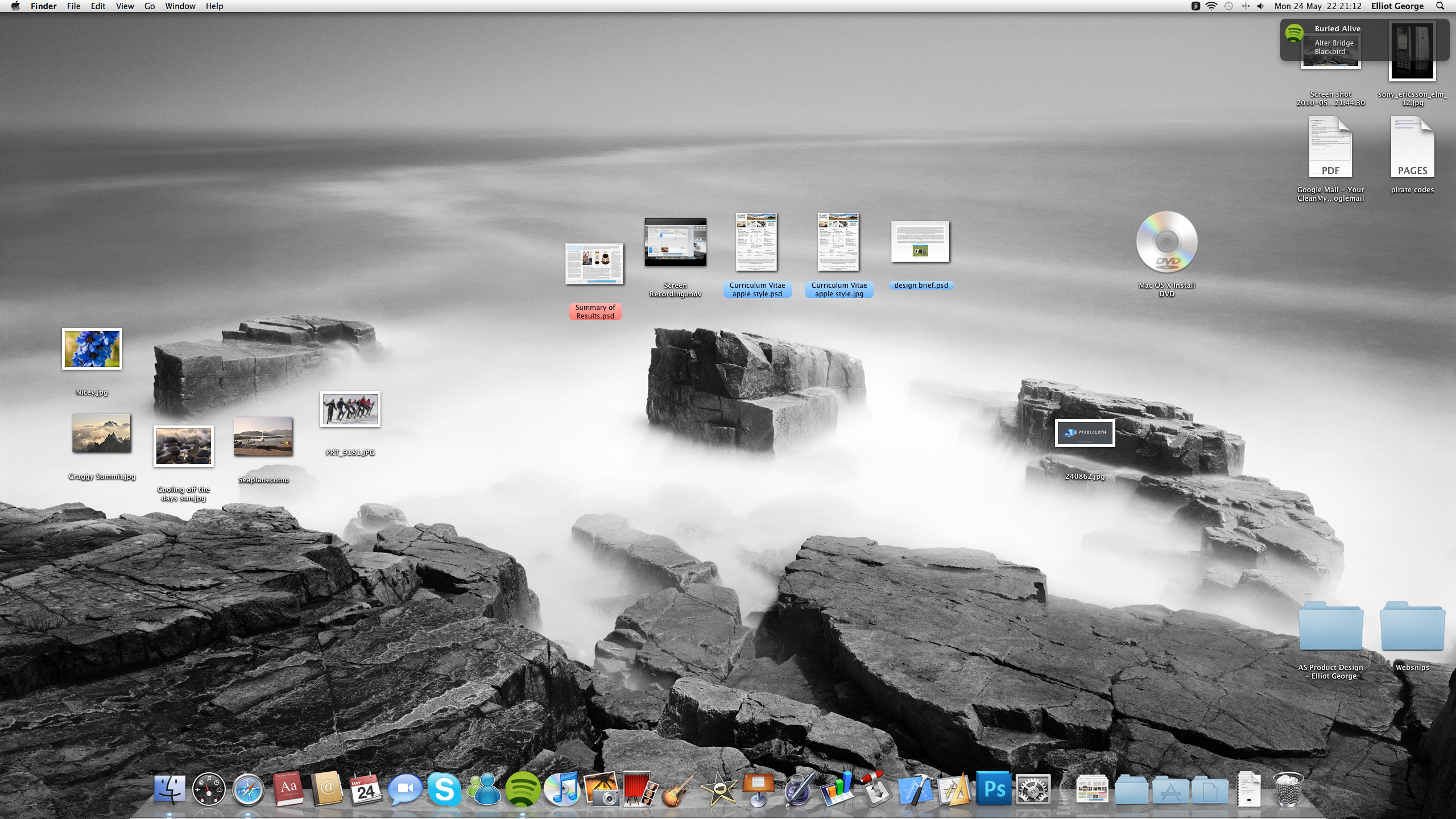This screenshot has height=819, width=1456.
Task: Select the Seaplanecomo image
Action: point(263,437)
